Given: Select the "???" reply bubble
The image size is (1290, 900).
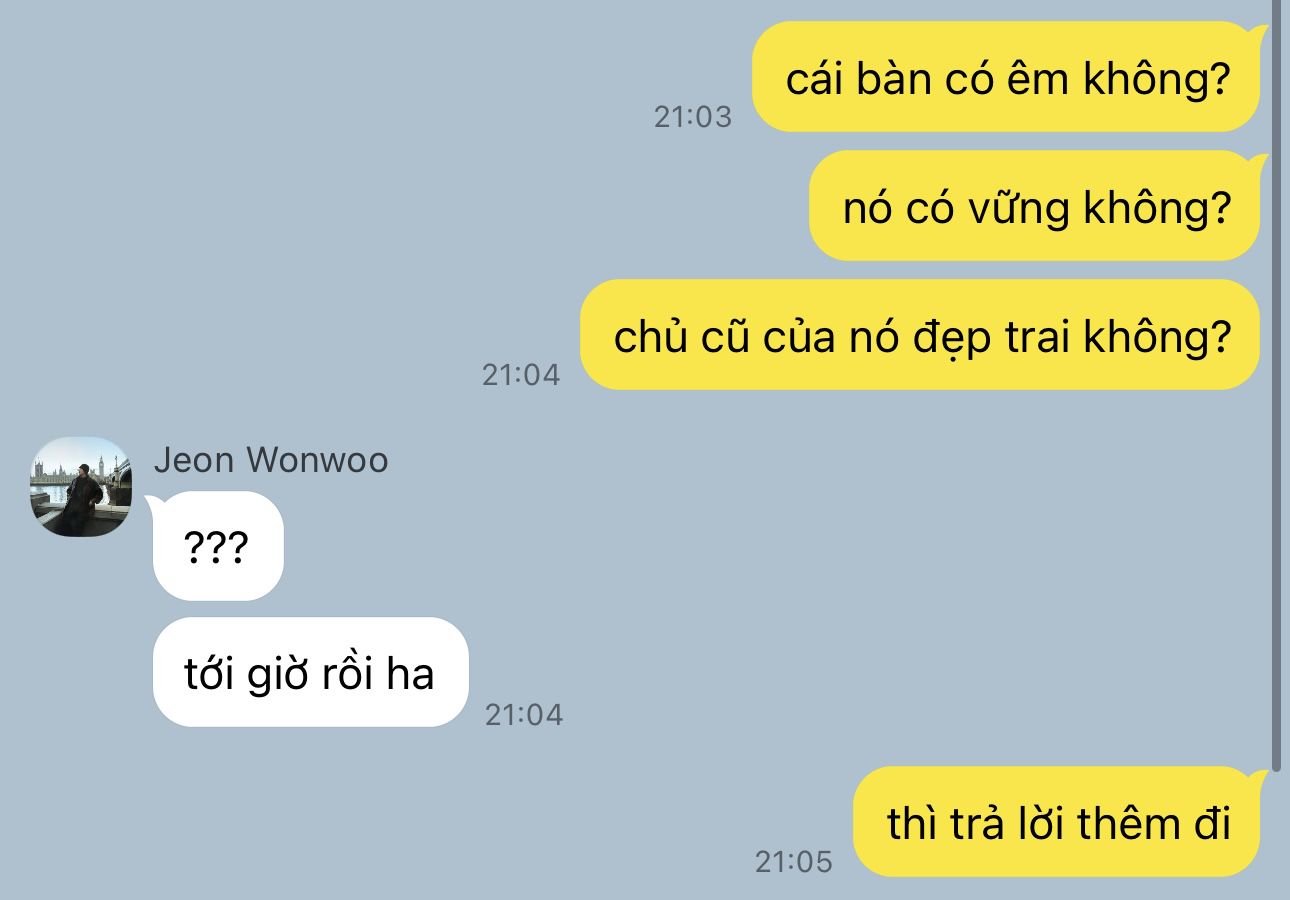Looking at the screenshot, I should tap(216, 546).
